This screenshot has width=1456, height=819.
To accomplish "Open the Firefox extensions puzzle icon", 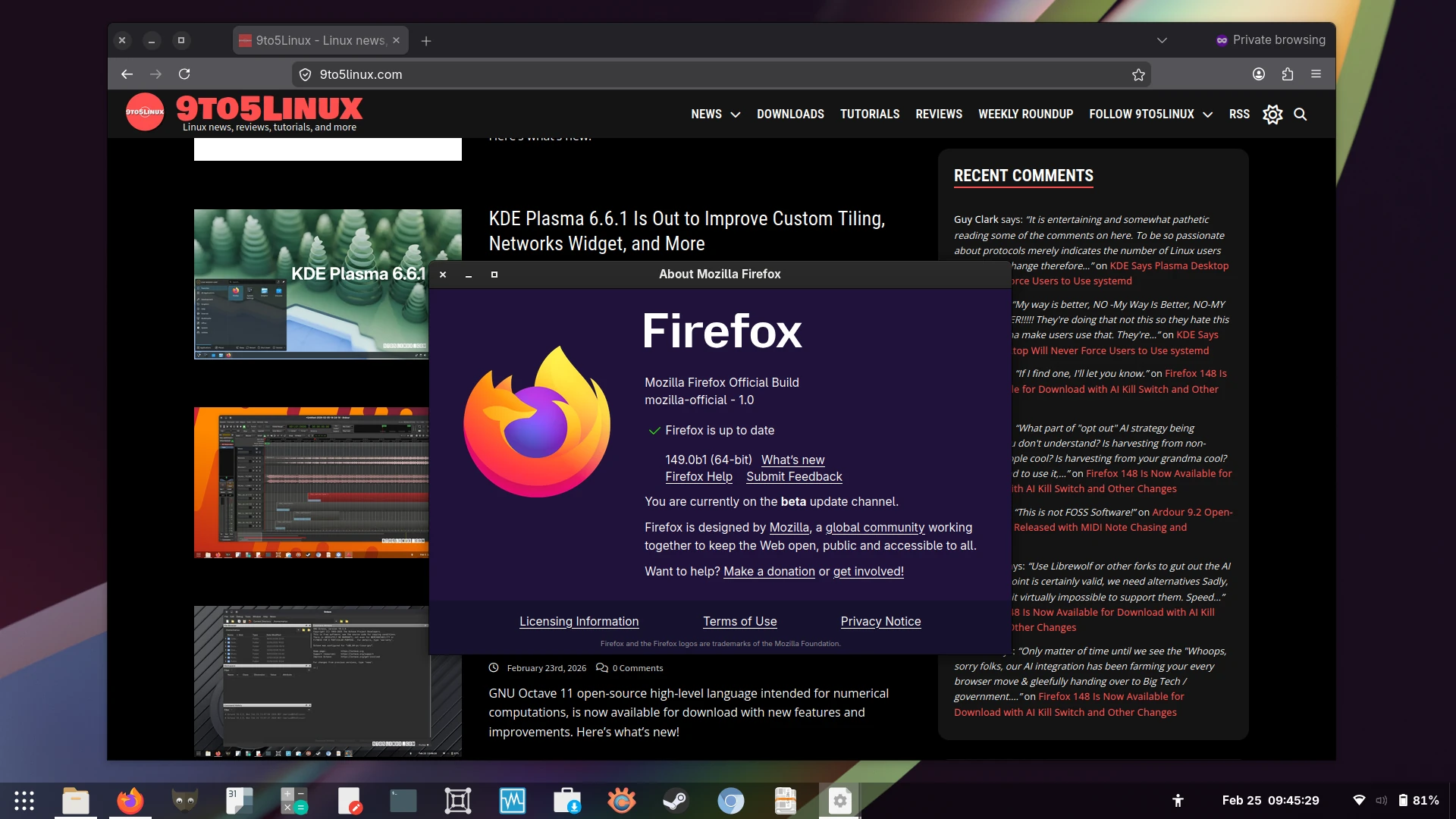I will pyautogui.click(x=1287, y=74).
